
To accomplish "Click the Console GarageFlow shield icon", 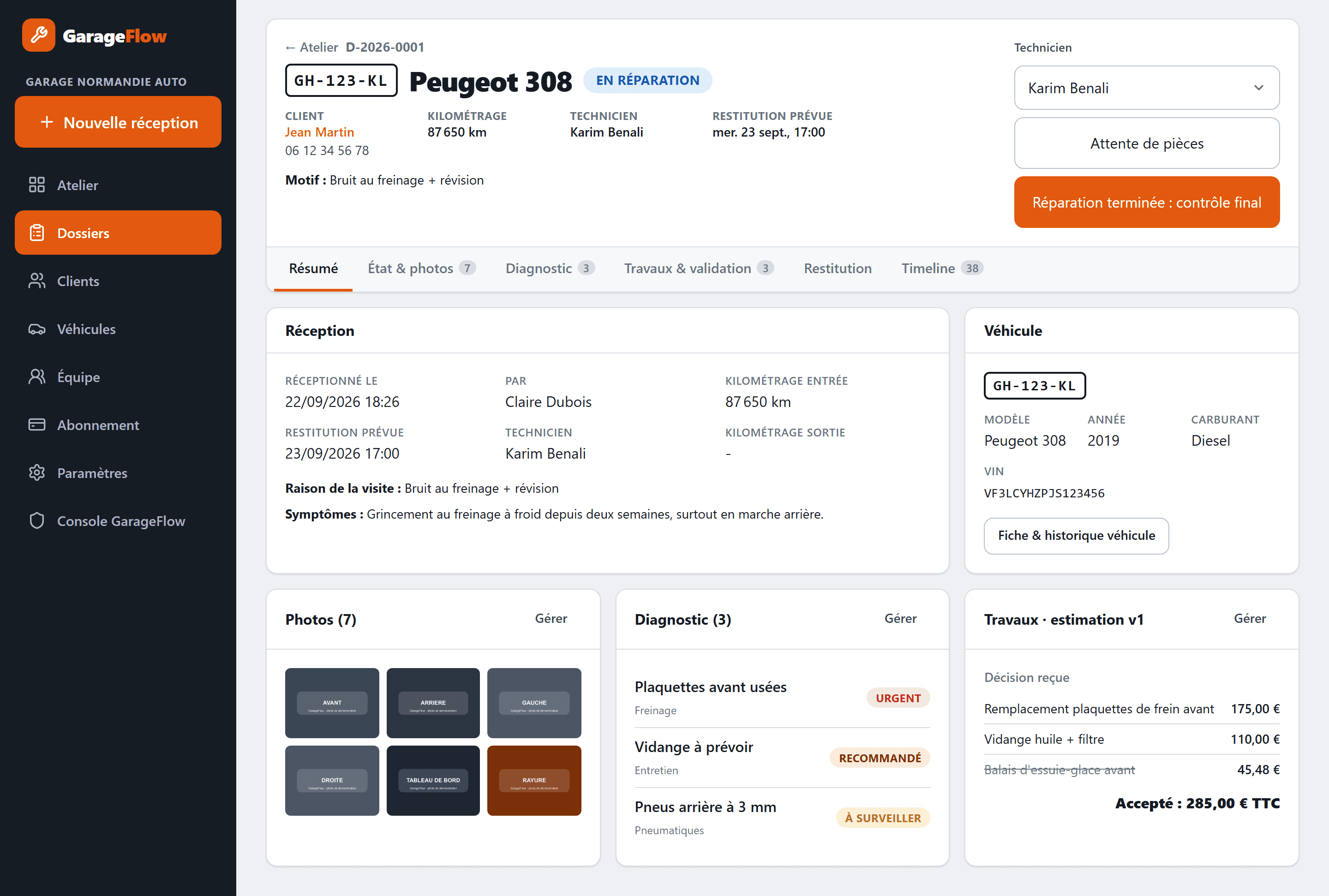I will (36, 520).
